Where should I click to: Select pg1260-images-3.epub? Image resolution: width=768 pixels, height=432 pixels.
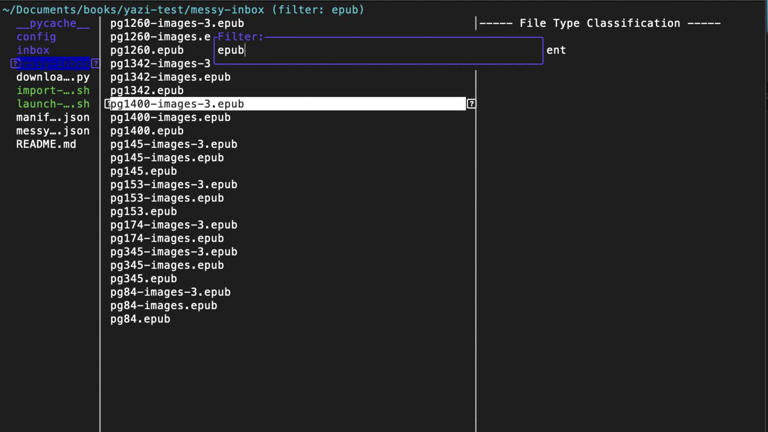tap(177, 23)
